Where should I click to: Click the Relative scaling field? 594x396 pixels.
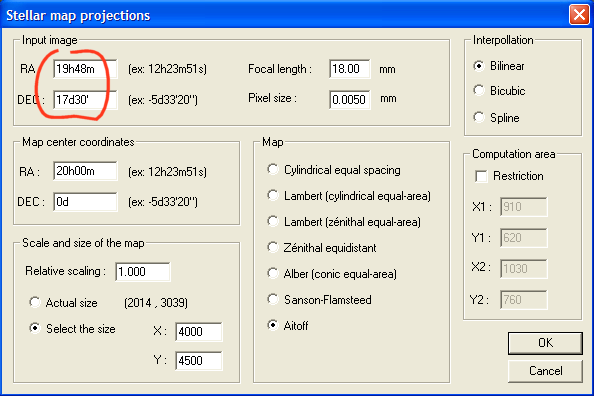point(143,272)
